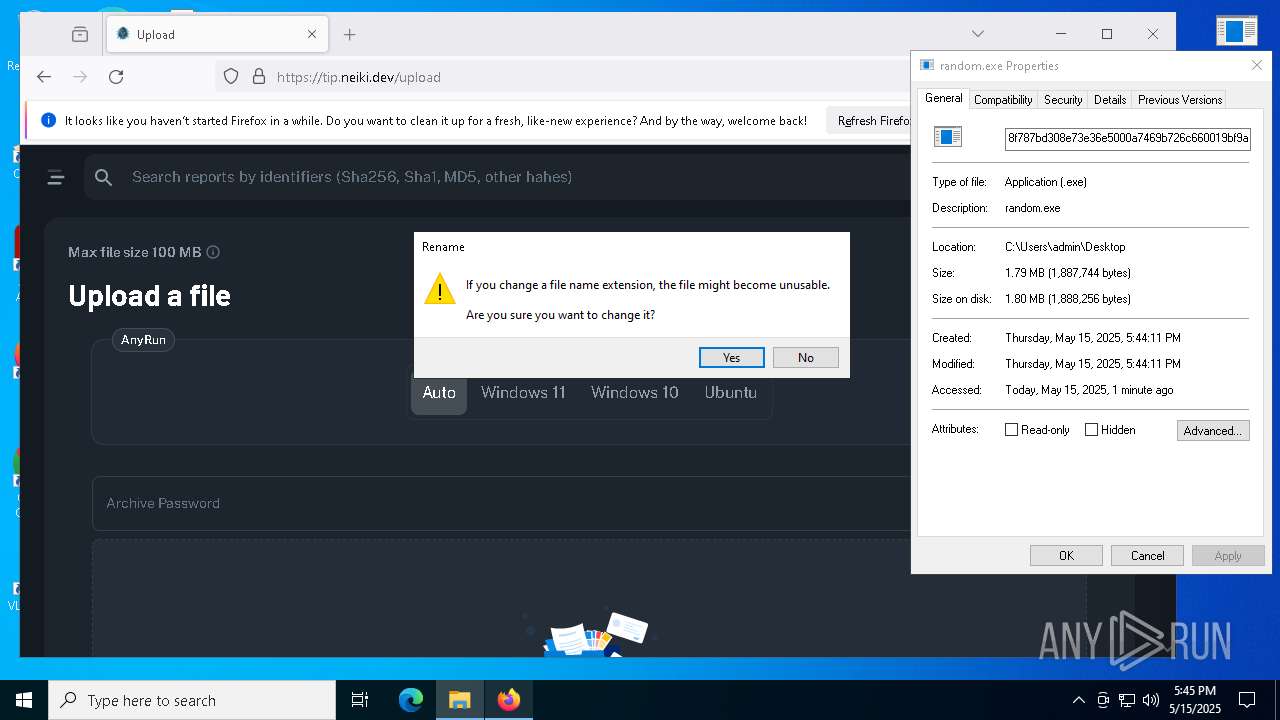The width and height of the screenshot is (1280, 720).
Task: Edit the file name field in Properties
Action: [x=1128, y=138]
